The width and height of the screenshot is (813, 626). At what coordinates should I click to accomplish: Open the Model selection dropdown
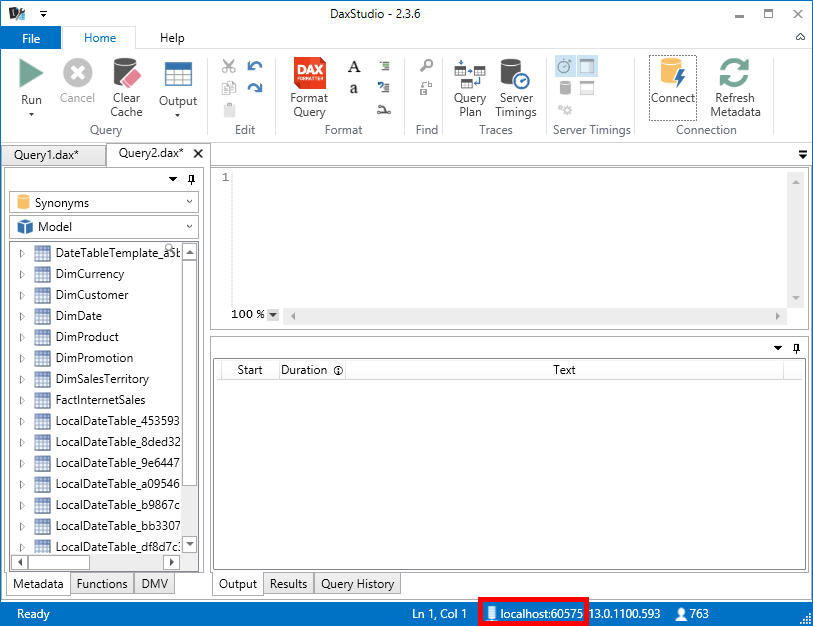104,227
